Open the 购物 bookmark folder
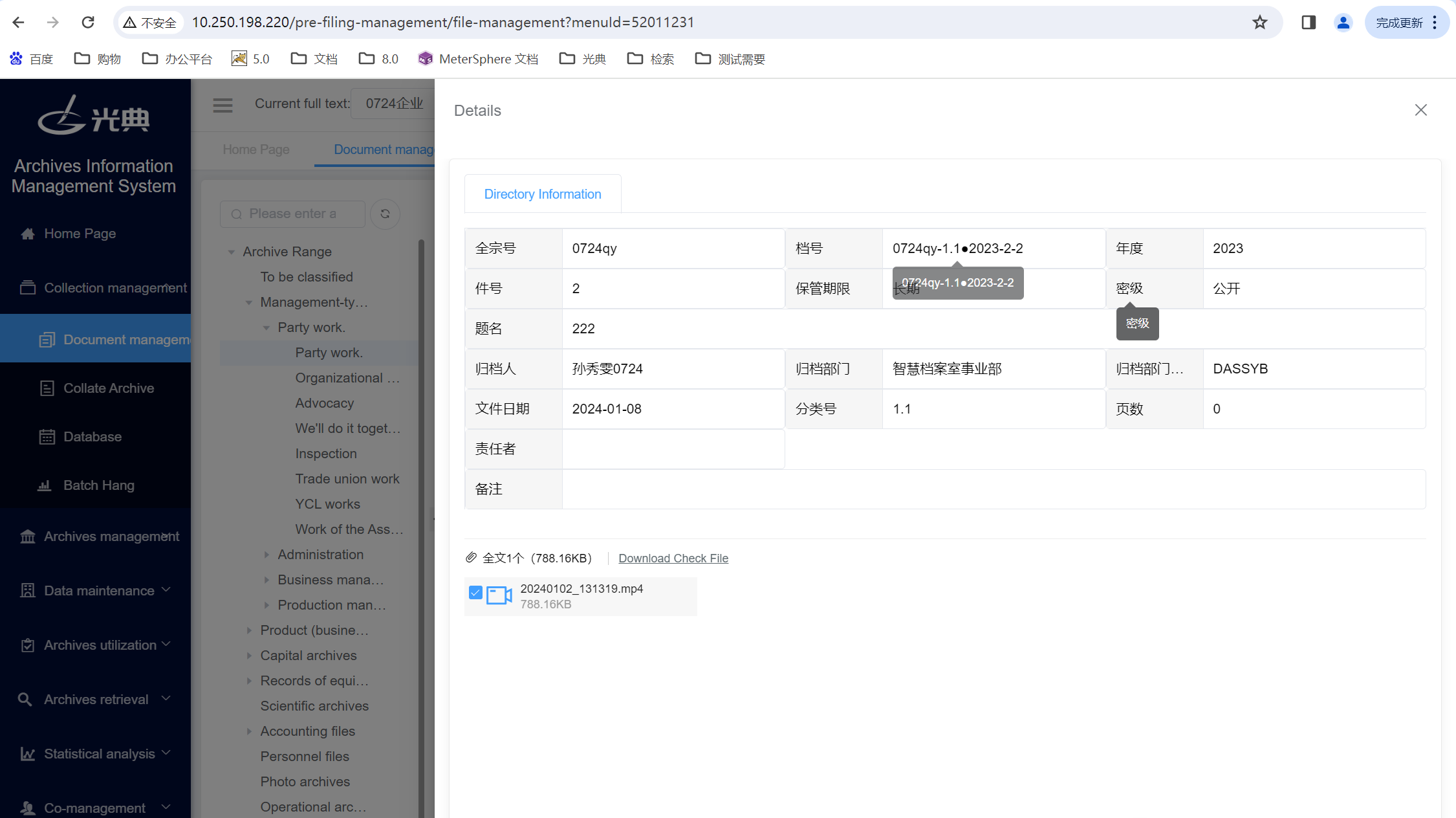 tap(98, 59)
